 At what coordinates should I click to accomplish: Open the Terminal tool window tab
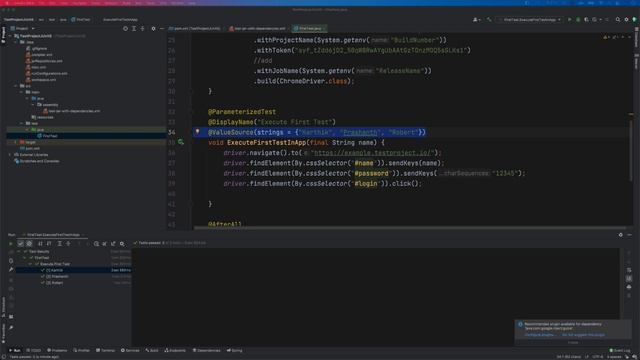tap(105, 350)
